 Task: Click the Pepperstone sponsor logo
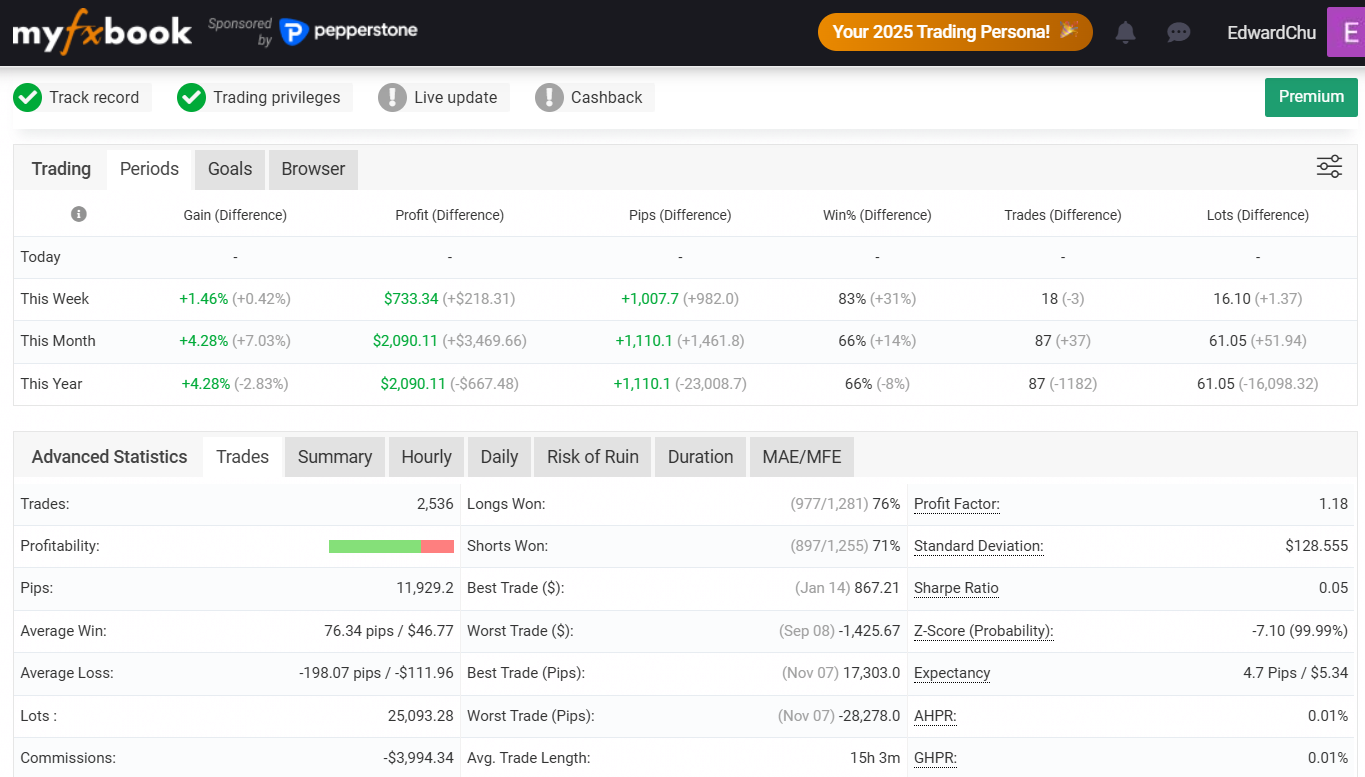(348, 32)
